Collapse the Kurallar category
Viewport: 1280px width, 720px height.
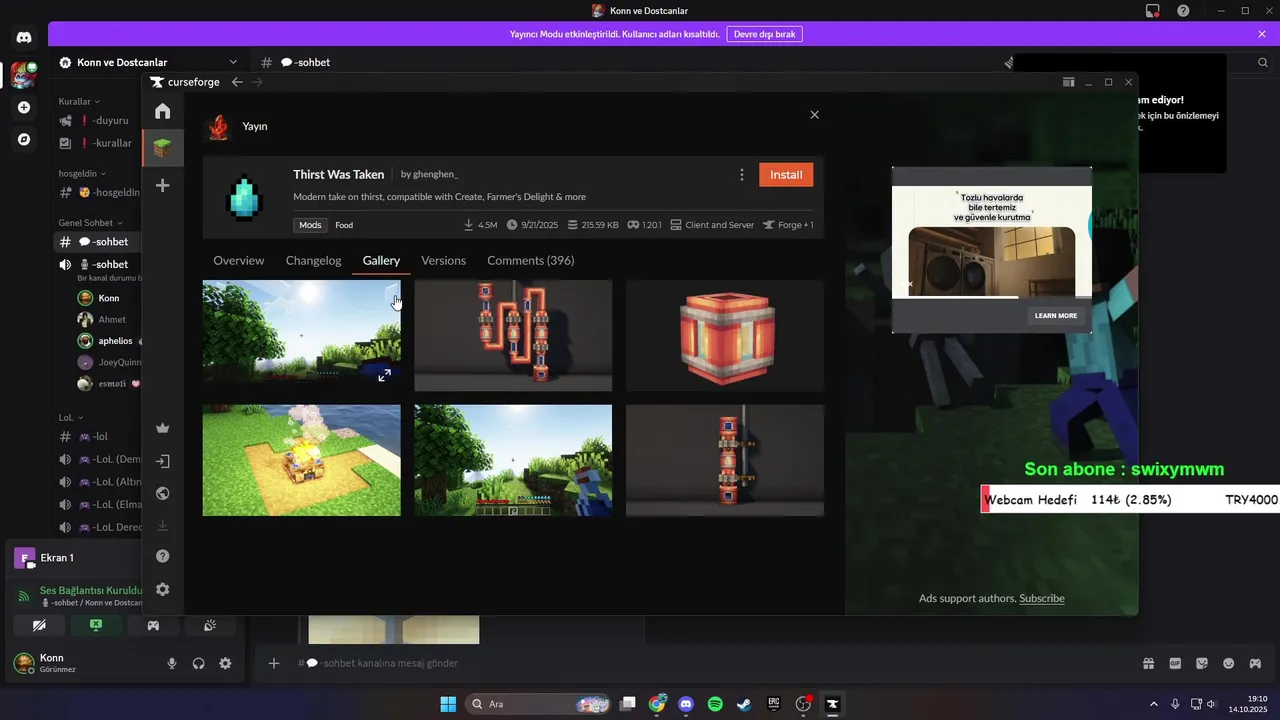[80, 101]
